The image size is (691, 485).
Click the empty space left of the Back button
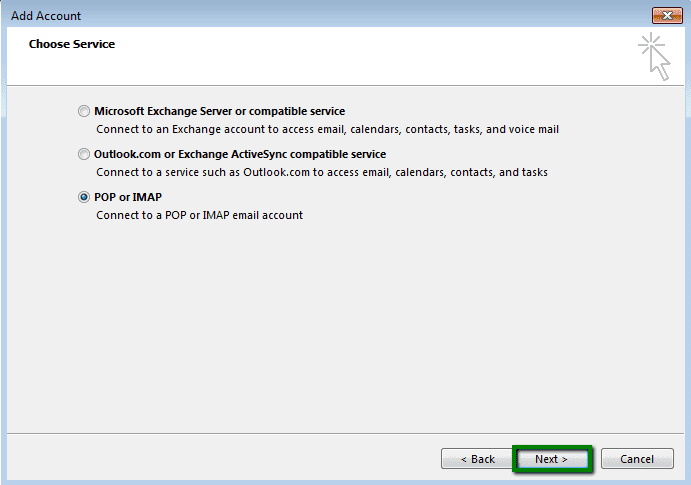coord(220,459)
